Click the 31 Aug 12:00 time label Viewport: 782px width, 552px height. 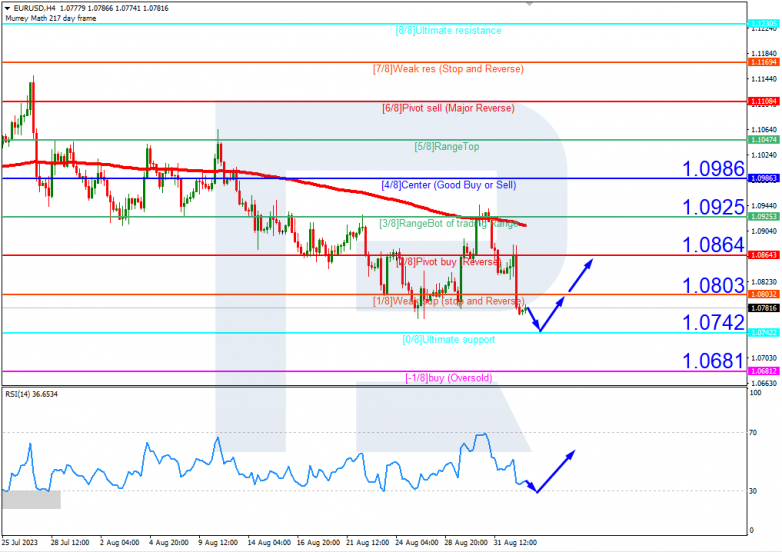pyautogui.click(x=515, y=543)
